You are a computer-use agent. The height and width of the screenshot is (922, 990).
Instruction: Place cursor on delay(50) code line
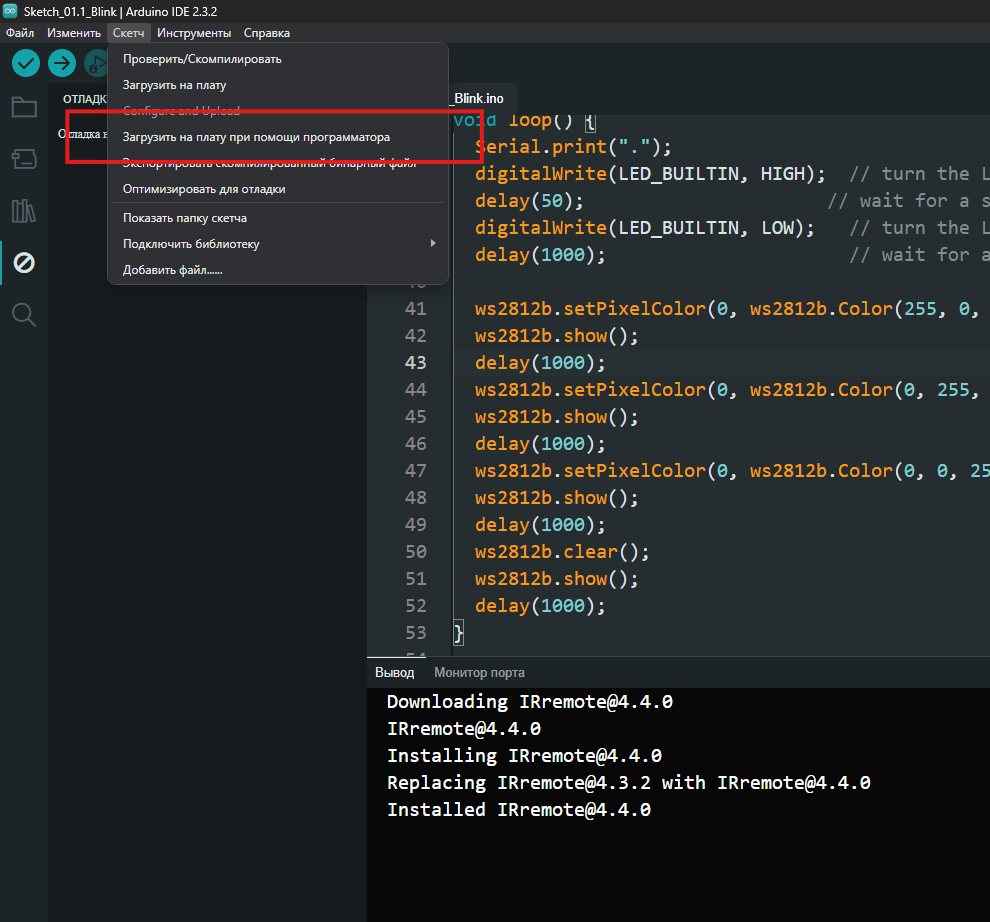click(x=529, y=201)
